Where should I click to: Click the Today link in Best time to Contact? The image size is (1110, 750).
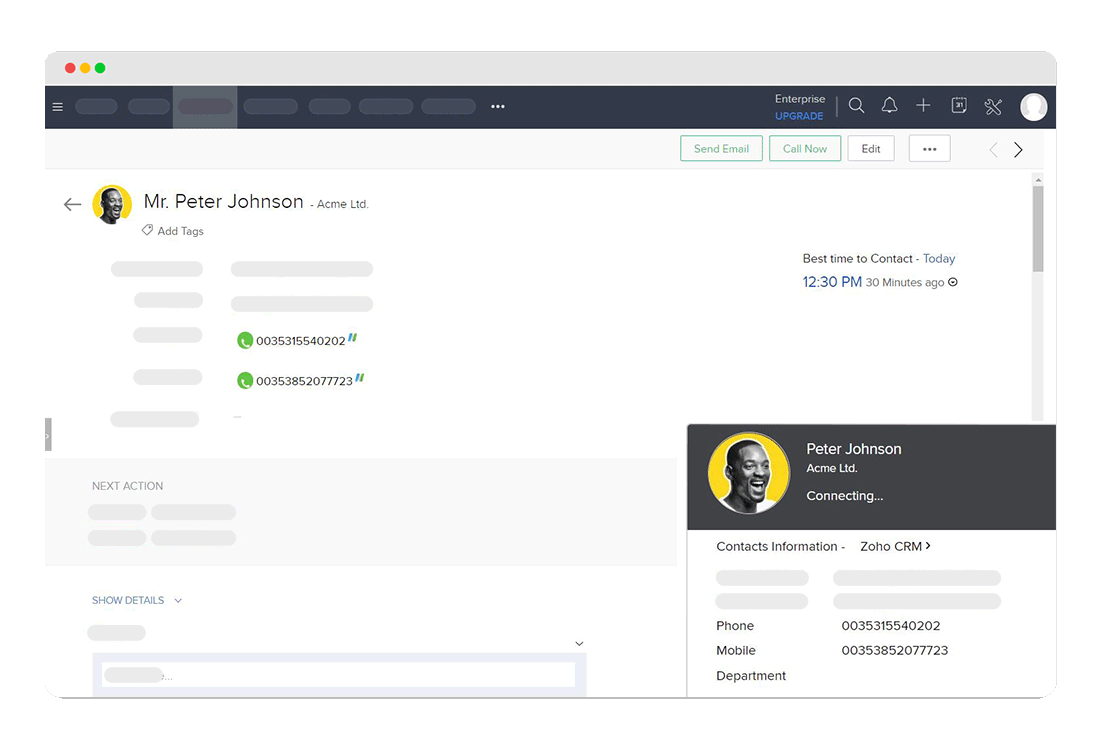tap(939, 258)
